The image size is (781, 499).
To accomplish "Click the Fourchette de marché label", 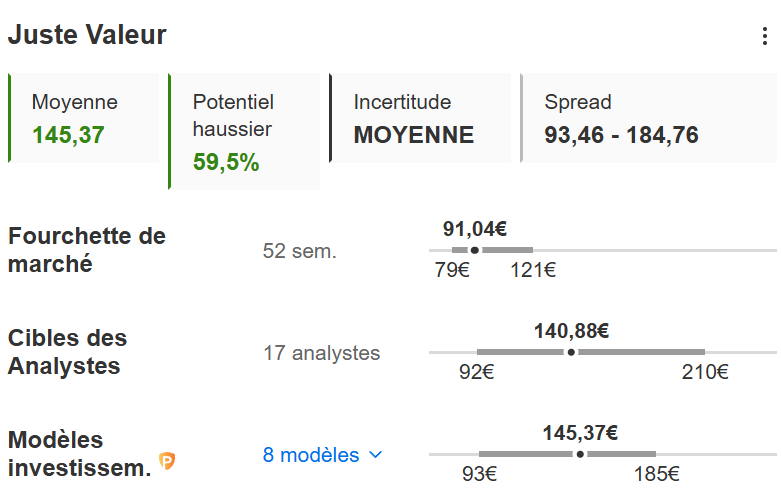I will 87,250.
